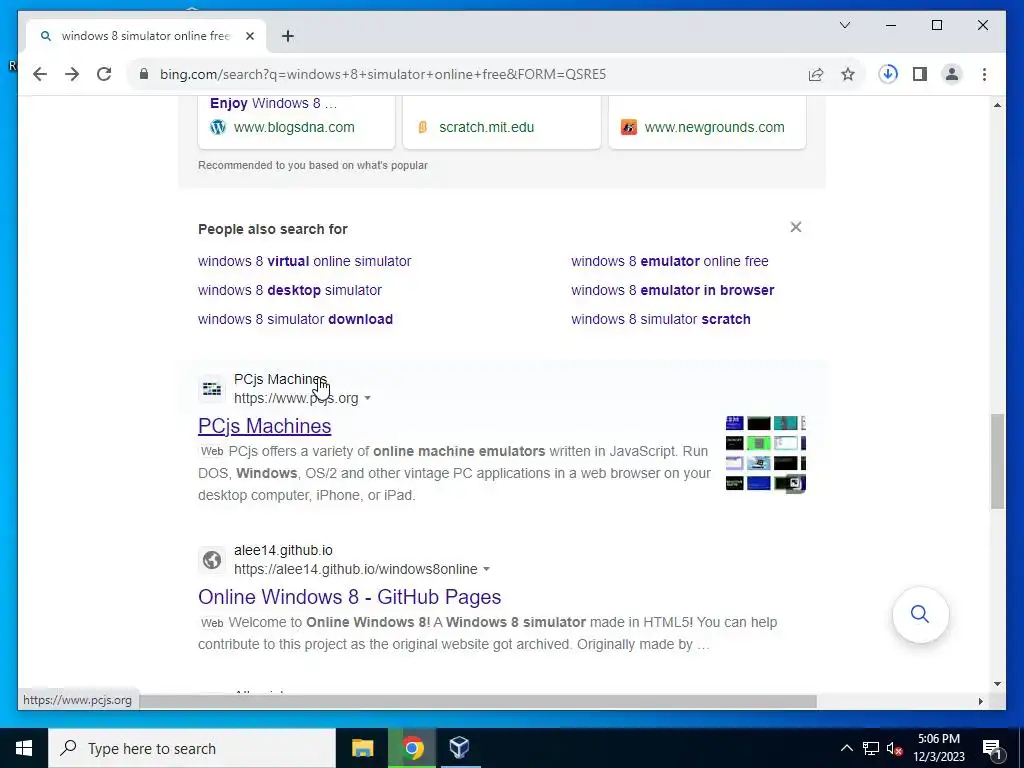
Task: Click the alee14.github.io globe favicon
Action: (x=212, y=560)
